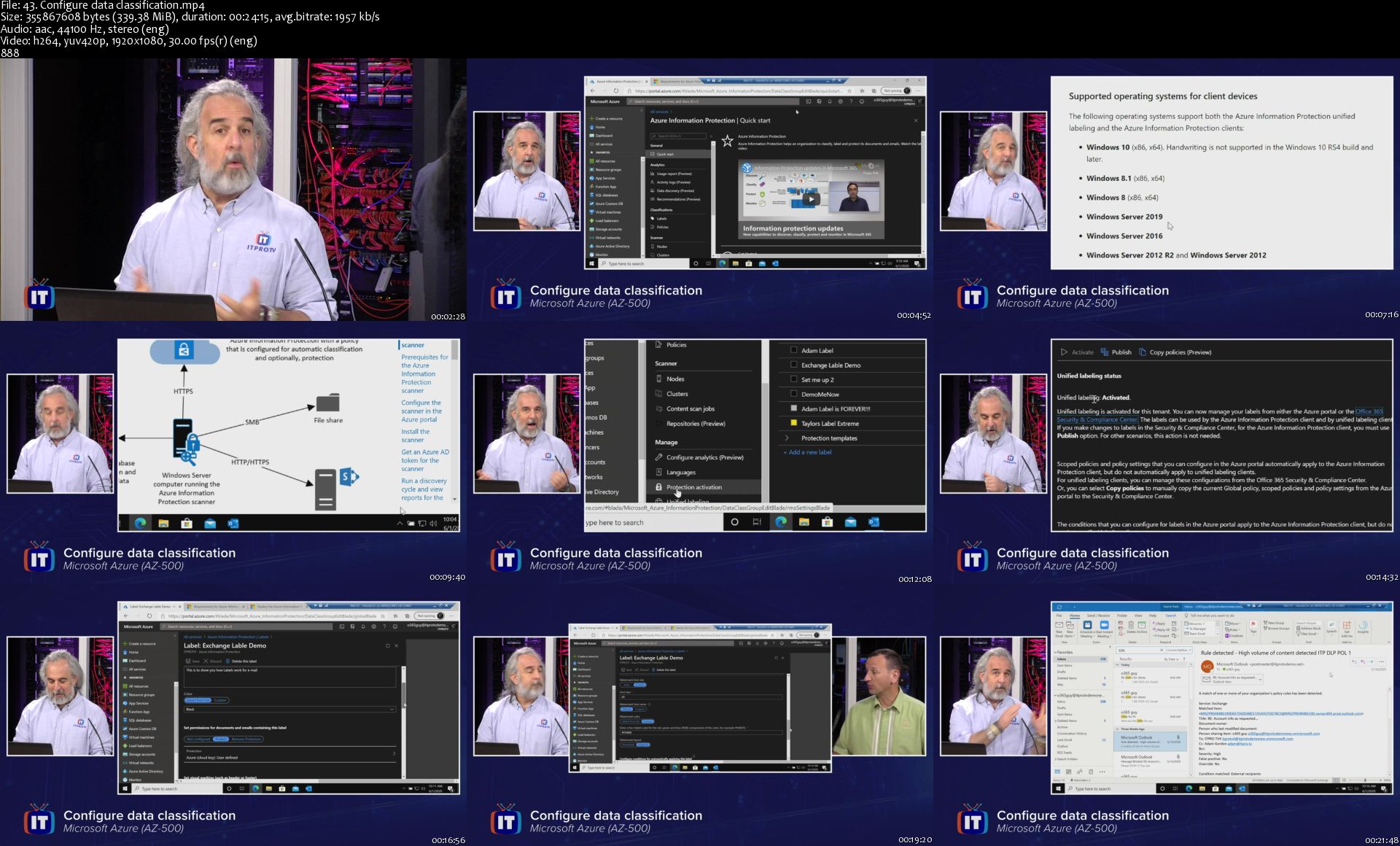
Task: Open File Explorer in the 00:12:08 frame taskbar
Action: [x=804, y=522]
